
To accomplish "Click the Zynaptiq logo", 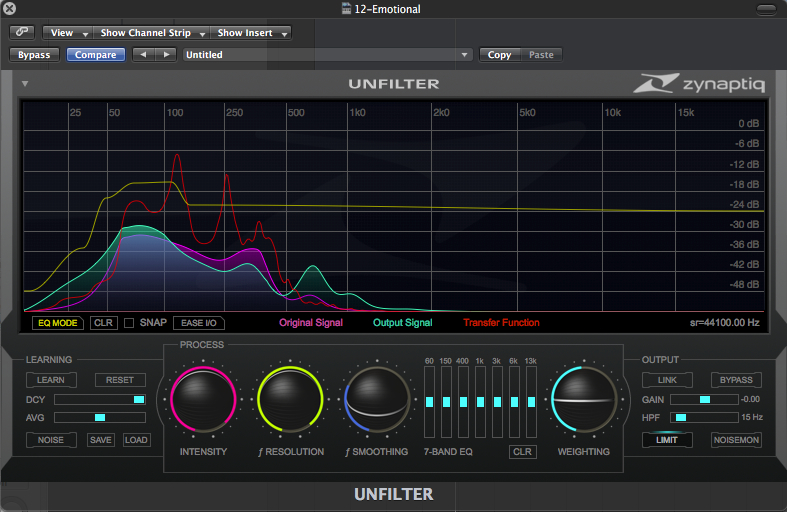I will point(699,83).
